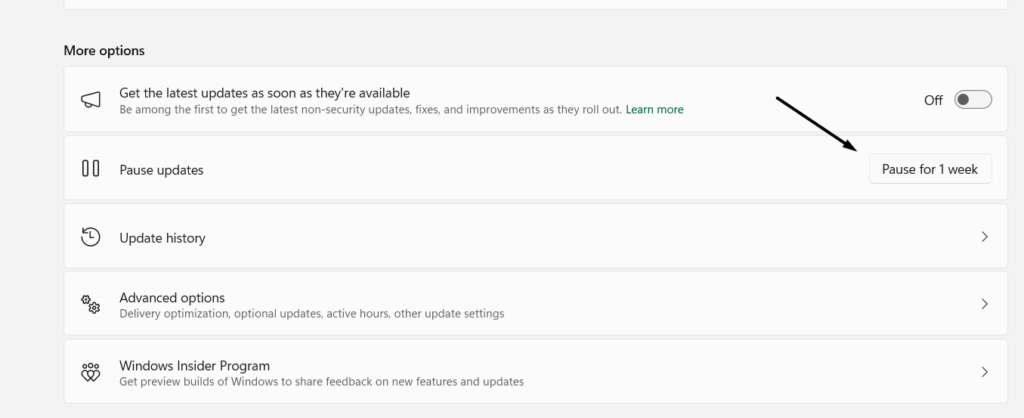Select the Windows Insider Program title
1024x418 pixels.
click(x=194, y=365)
